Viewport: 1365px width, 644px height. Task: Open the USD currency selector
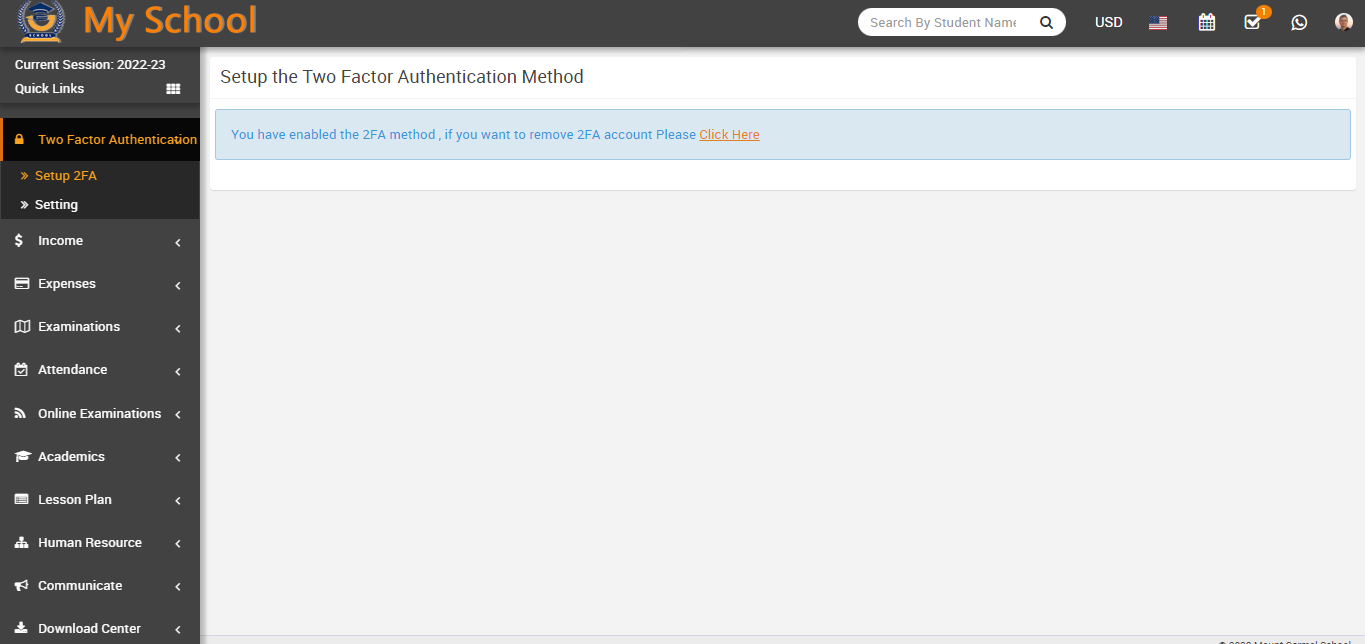pos(1108,22)
